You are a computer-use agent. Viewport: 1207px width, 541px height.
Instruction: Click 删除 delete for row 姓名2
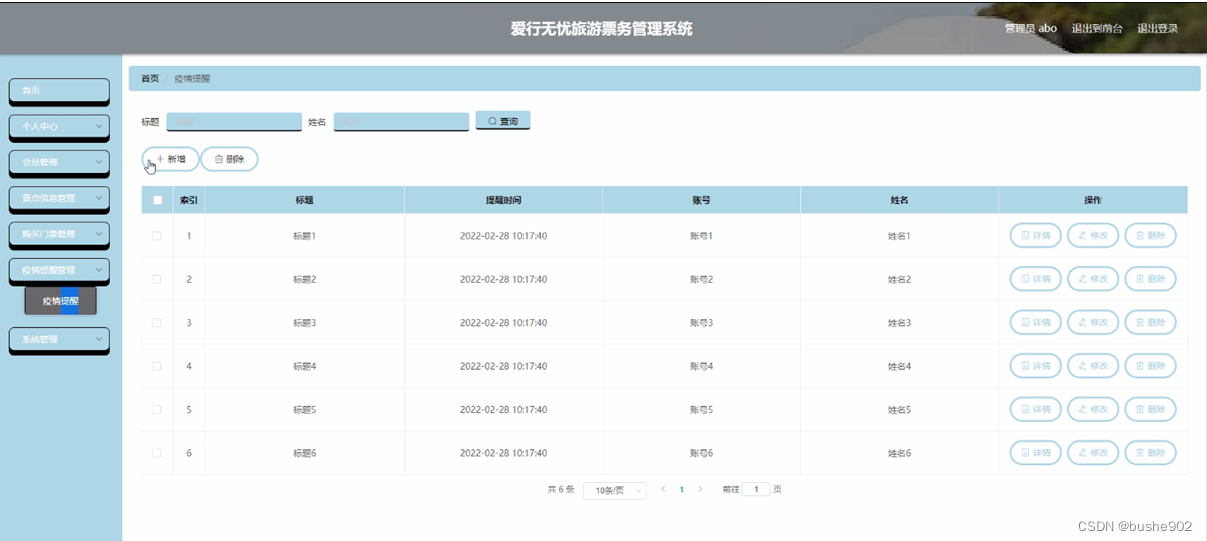(1151, 279)
